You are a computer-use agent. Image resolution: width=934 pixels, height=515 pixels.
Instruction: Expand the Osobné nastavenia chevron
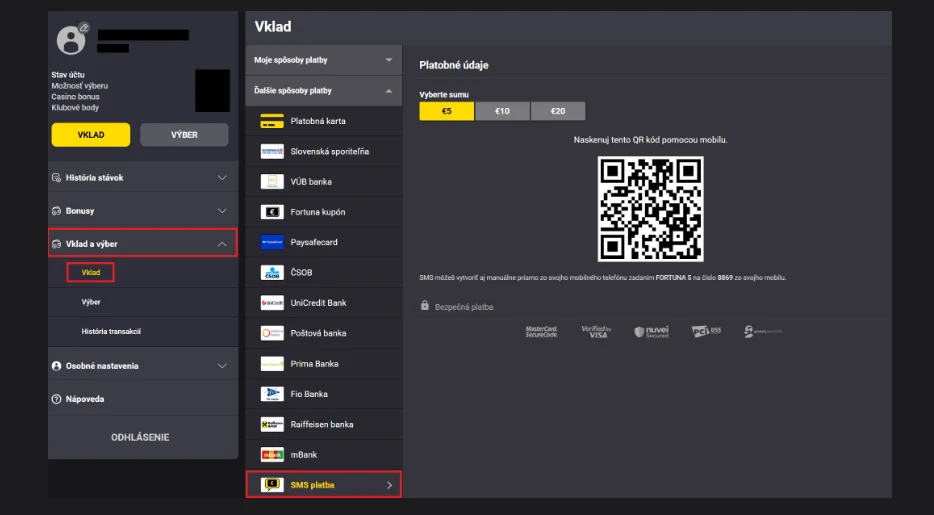pyautogui.click(x=222, y=366)
